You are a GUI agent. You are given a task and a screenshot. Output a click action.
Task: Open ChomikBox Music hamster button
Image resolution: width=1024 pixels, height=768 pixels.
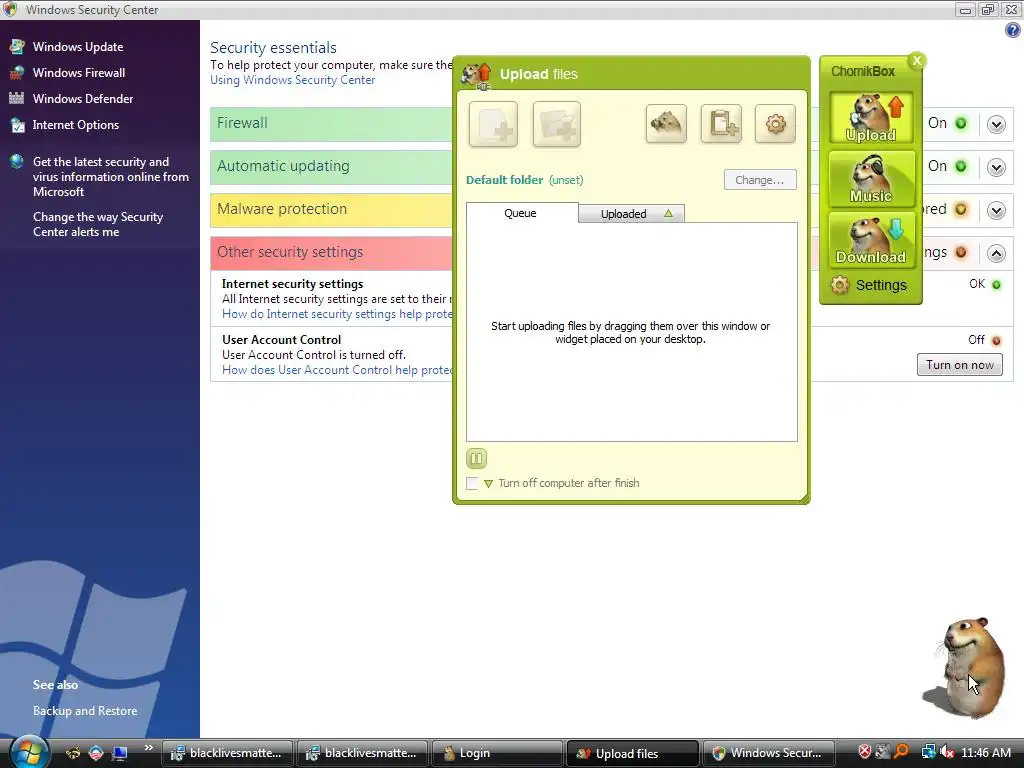click(x=871, y=180)
